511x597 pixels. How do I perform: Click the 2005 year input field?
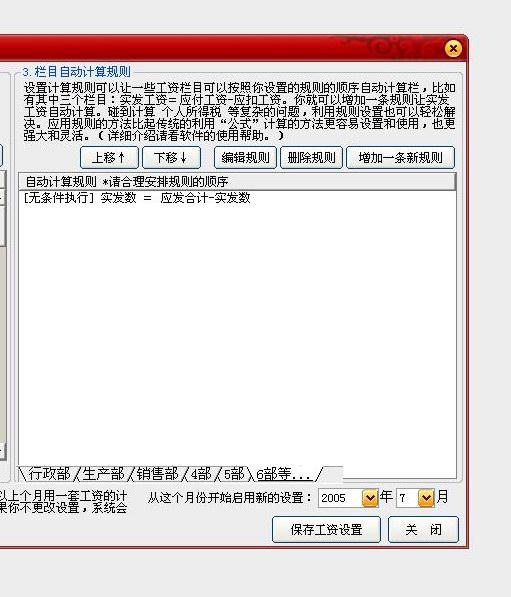pyautogui.click(x=340, y=498)
